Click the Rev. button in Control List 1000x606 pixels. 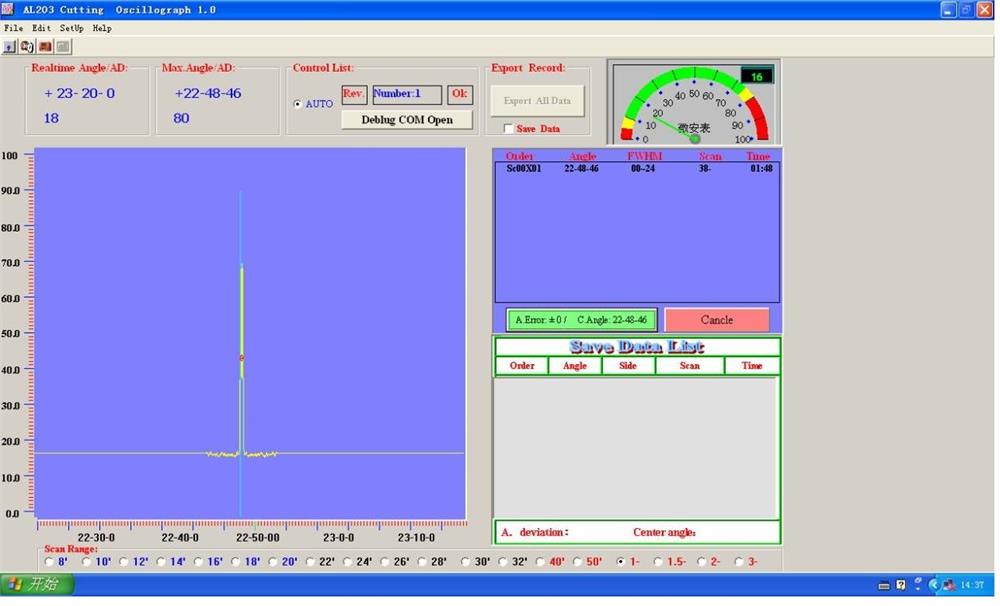(x=354, y=95)
